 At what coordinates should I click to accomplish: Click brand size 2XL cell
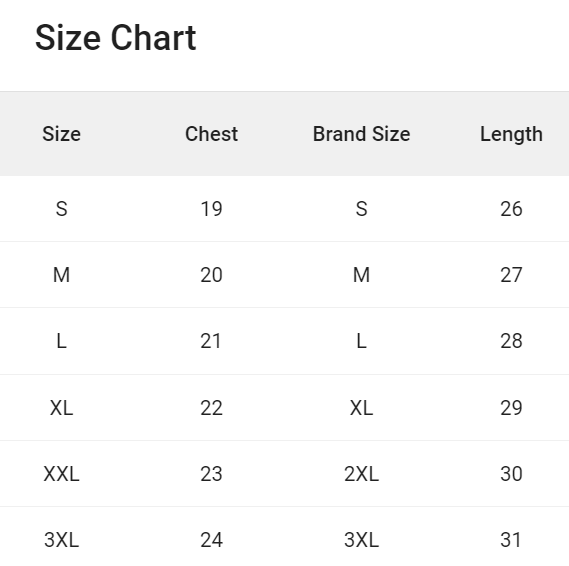tap(361, 474)
